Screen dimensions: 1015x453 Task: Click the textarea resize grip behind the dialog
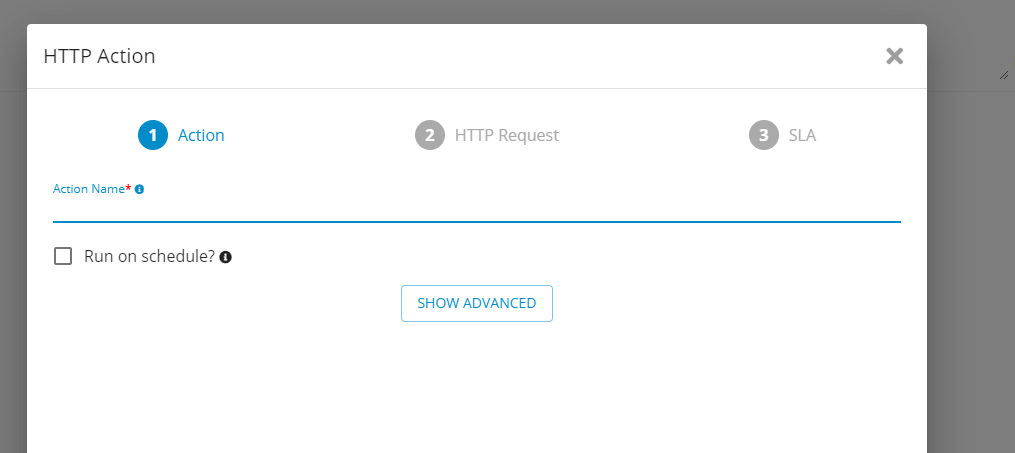1003,76
